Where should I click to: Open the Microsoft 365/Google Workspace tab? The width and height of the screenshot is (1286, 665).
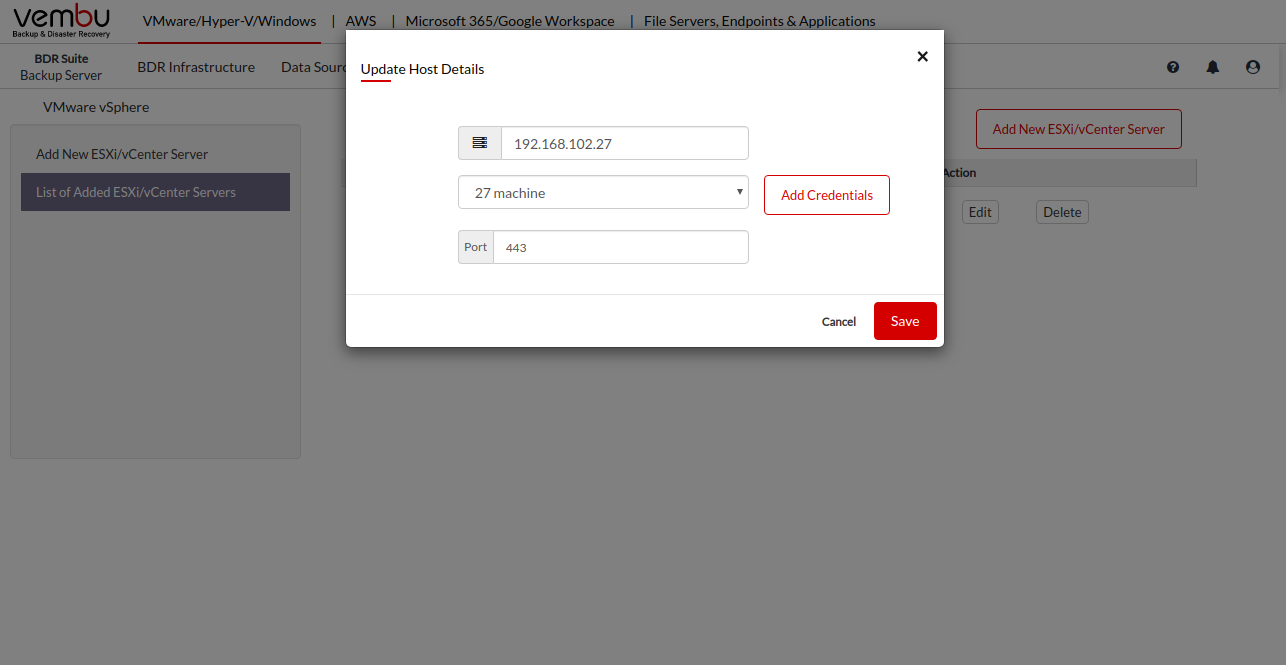point(510,21)
